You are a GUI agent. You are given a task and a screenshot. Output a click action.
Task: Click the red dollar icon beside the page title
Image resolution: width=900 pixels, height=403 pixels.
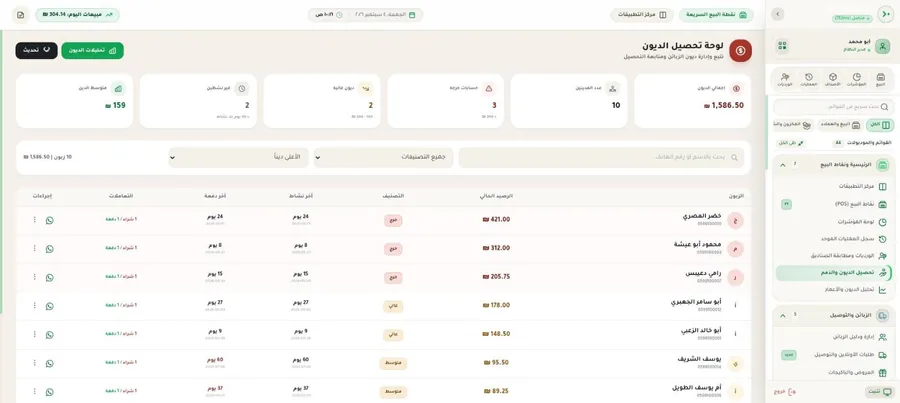[740, 51]
